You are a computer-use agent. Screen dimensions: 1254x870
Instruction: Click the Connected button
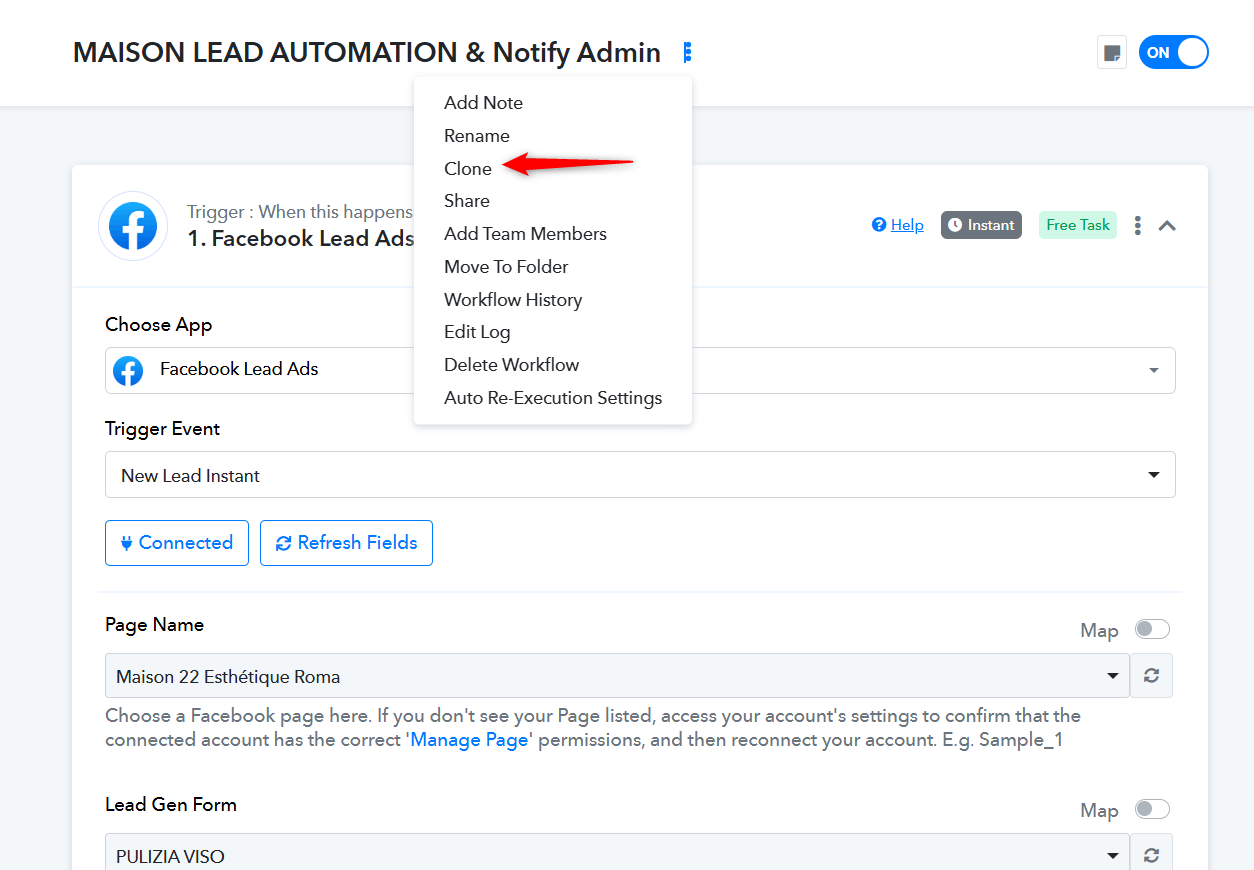pyautogui.click(x=176, y=543)
